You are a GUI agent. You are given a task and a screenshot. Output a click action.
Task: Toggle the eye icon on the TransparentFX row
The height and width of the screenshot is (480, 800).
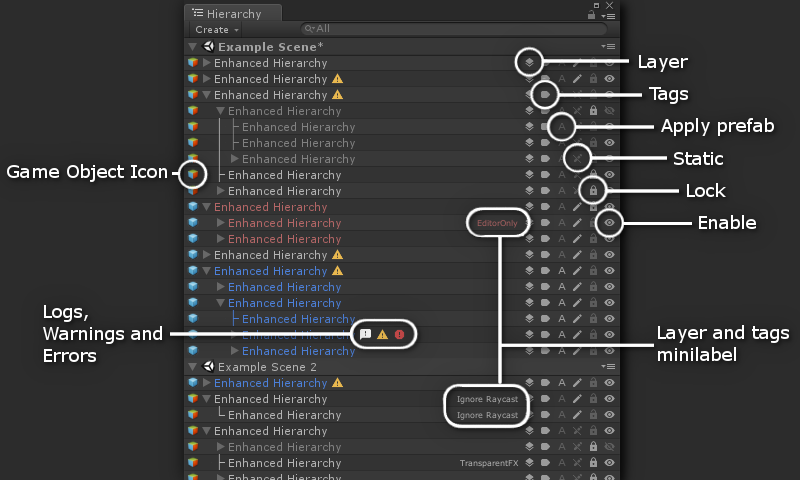click(x=609, y=463)
